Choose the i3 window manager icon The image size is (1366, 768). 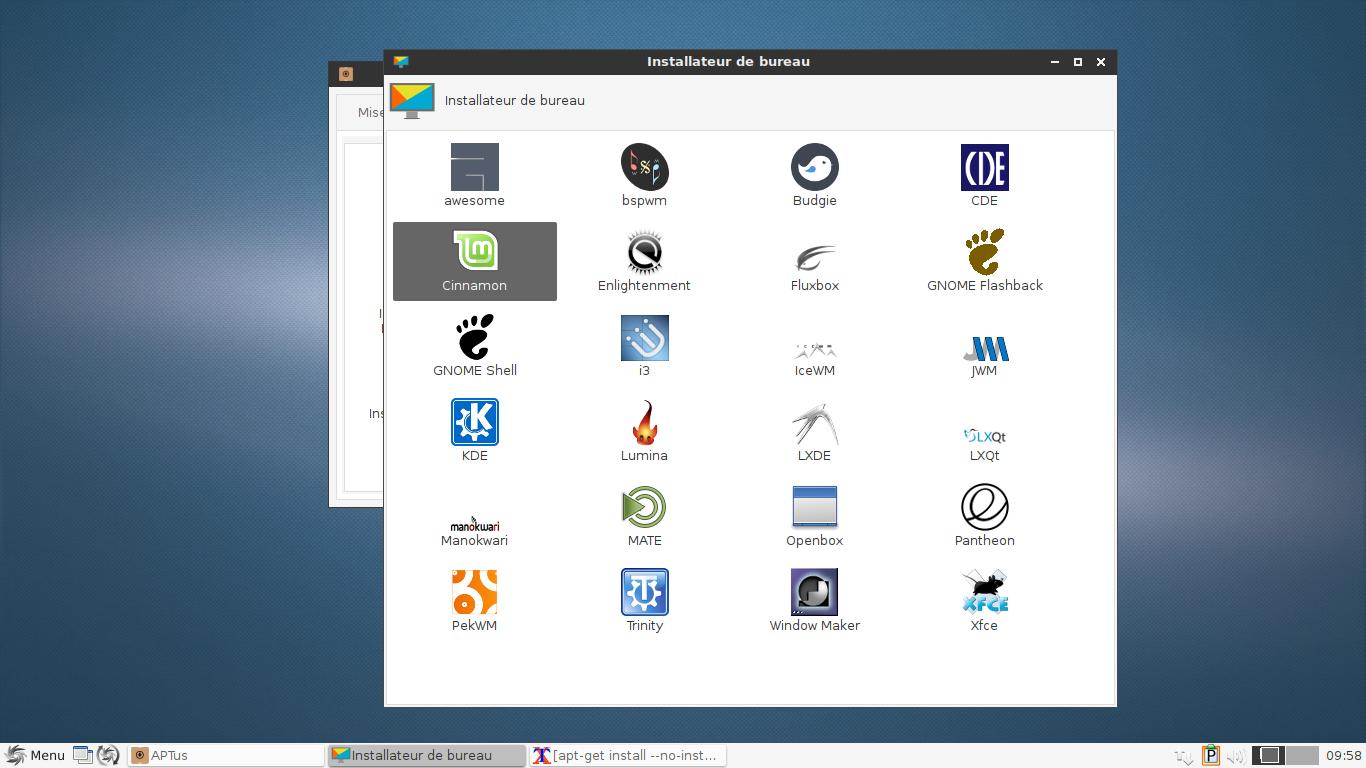(x=644, y=337)
